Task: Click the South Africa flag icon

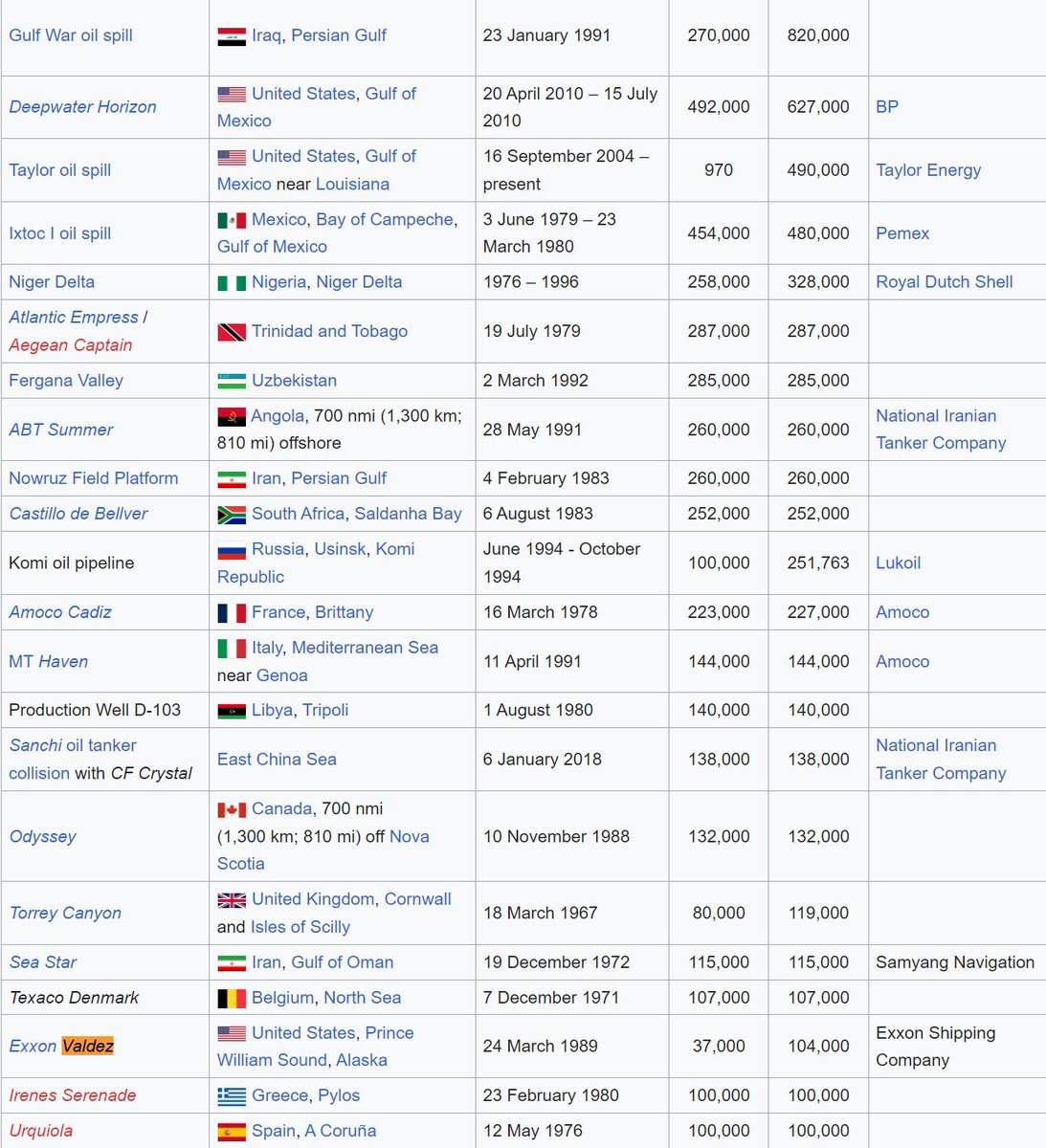Action: pos(230,514)
